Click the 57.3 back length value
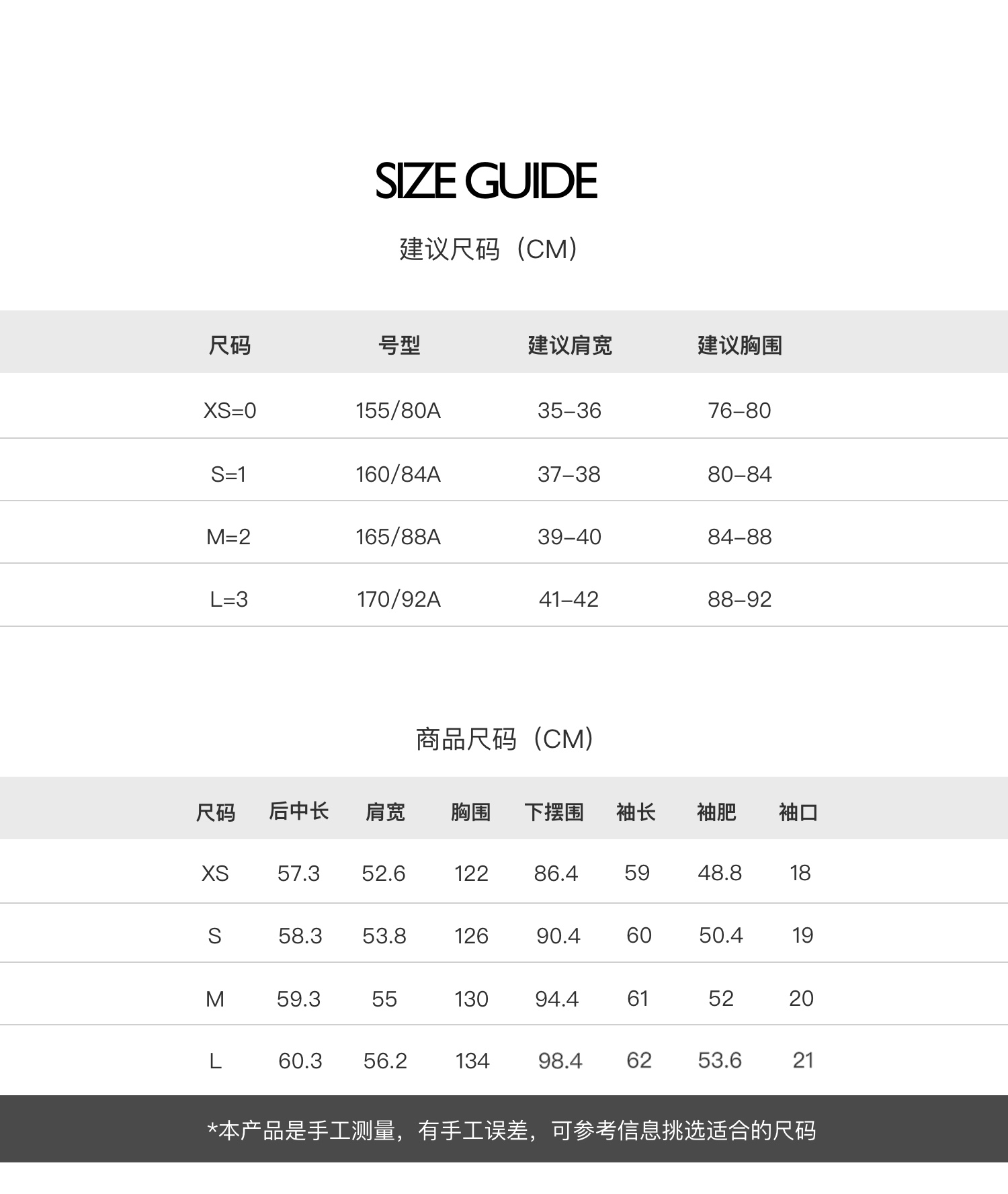This screenshot has width=1008, height=1194. point(298,873)
